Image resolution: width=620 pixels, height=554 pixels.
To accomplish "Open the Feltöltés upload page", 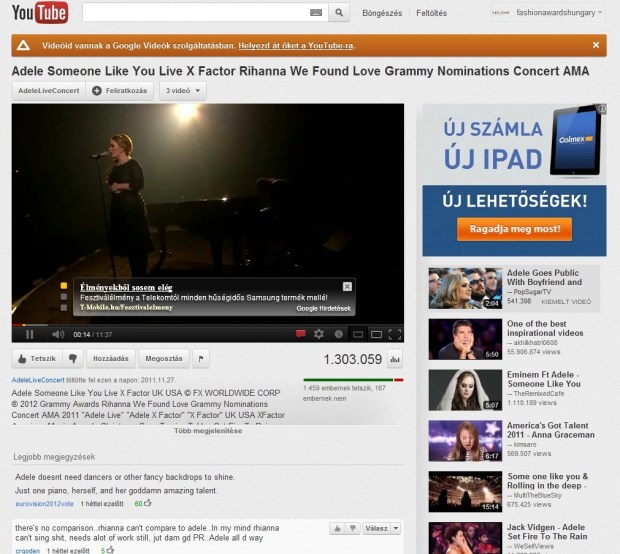I will click(x=431, y=13).
